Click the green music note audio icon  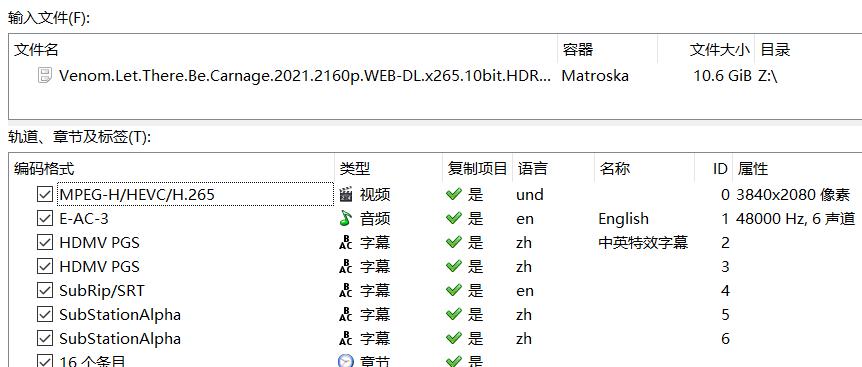click(x=345, y=219)
